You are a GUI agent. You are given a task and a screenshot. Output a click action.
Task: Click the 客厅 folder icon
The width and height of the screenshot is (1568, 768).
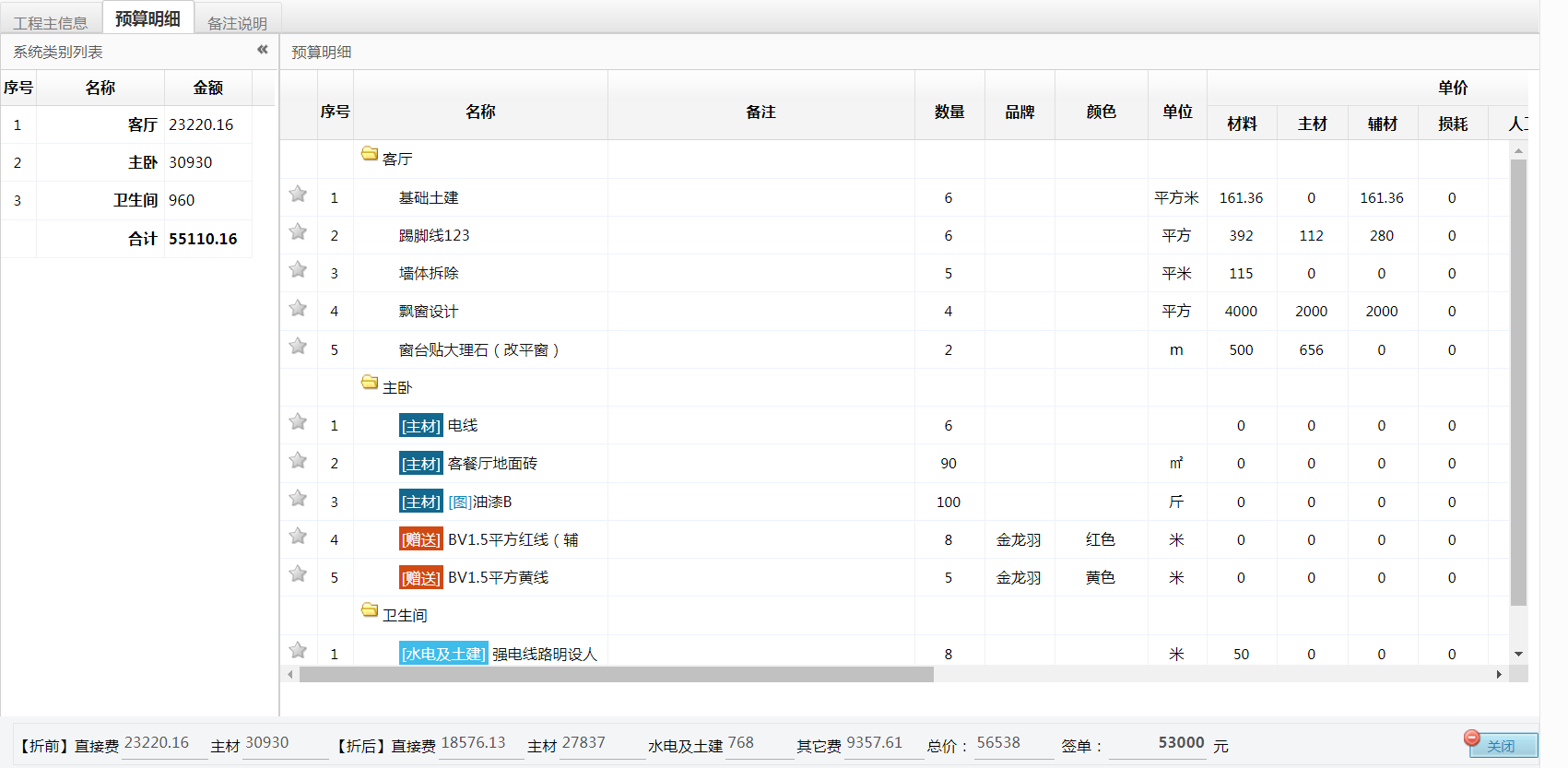point(370,154)
